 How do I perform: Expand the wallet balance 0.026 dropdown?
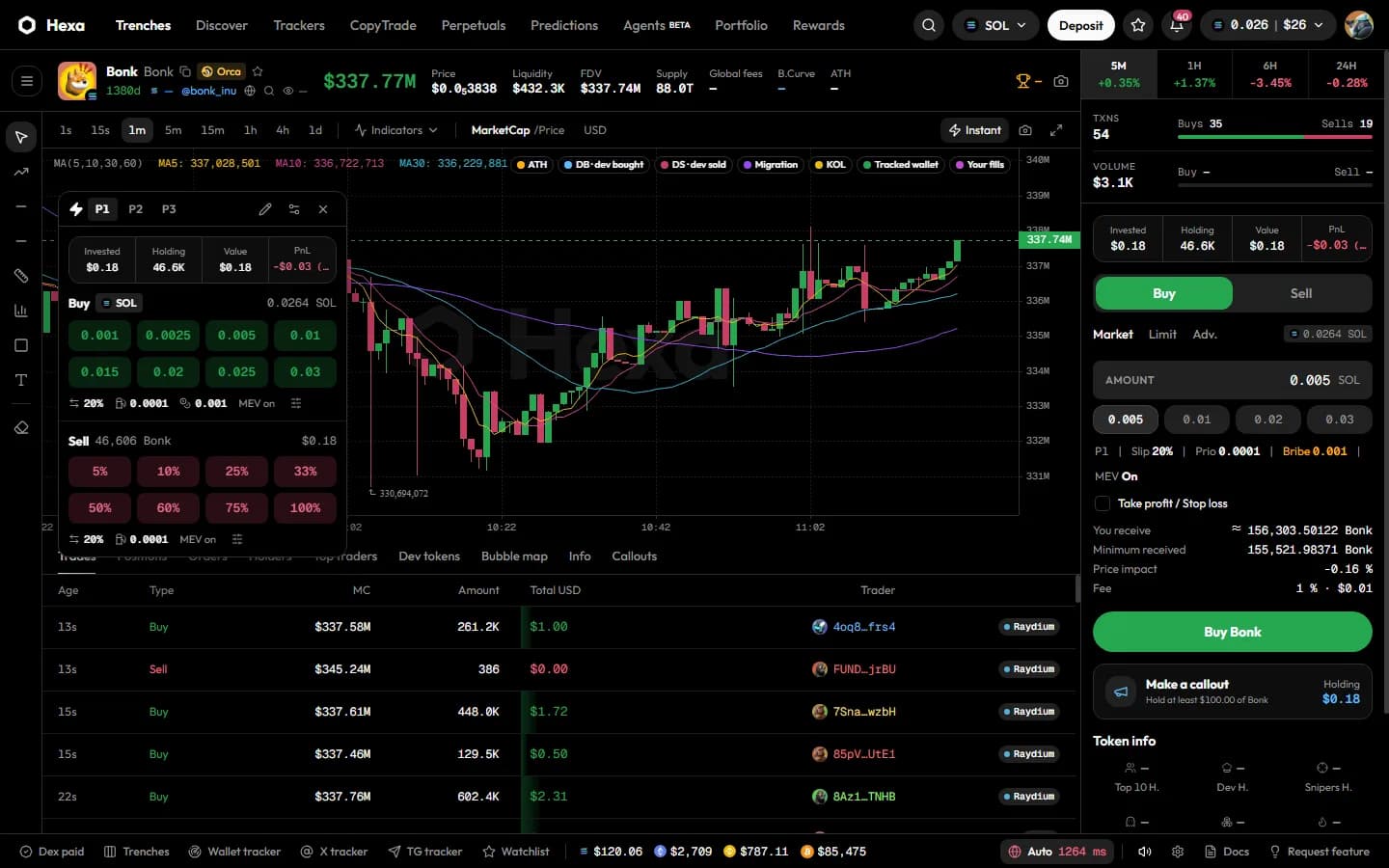coord(1267,25)
